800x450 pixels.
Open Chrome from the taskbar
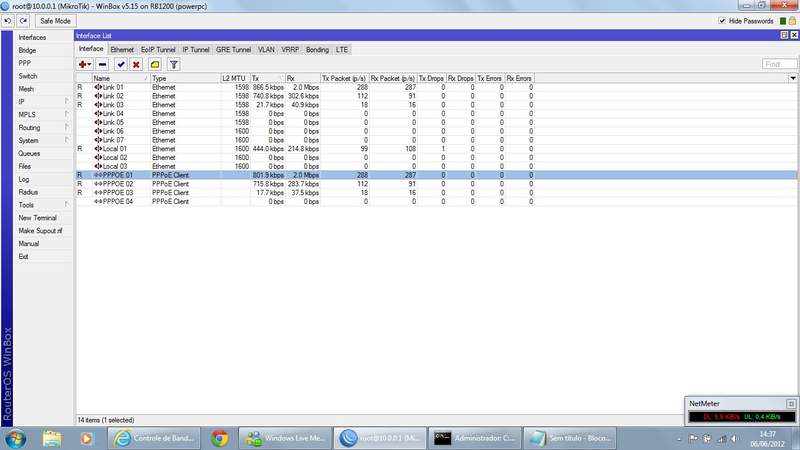pos(220,438)
